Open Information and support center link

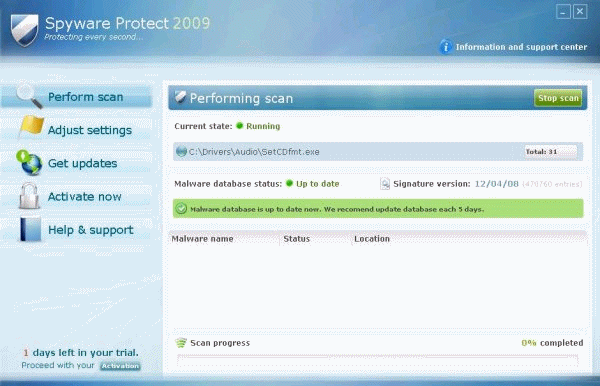(521, 47)
